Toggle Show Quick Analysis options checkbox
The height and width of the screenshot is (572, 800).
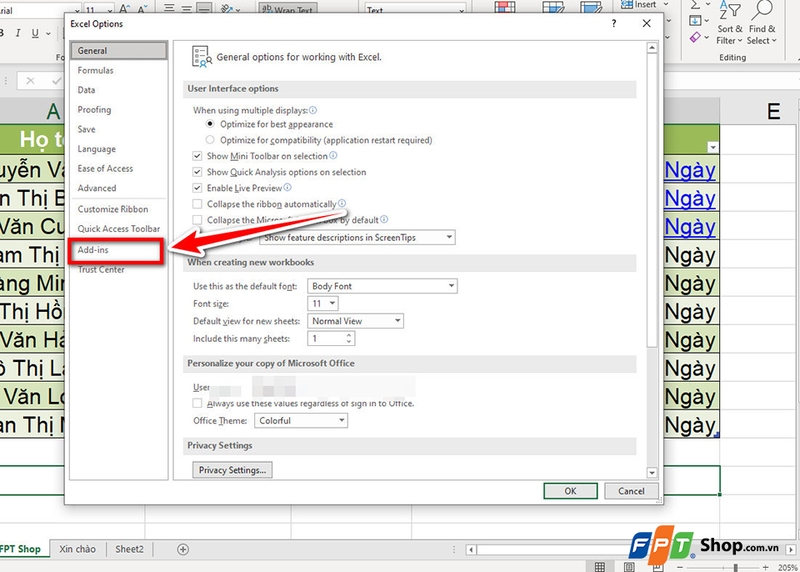click(x=197, y=172)
